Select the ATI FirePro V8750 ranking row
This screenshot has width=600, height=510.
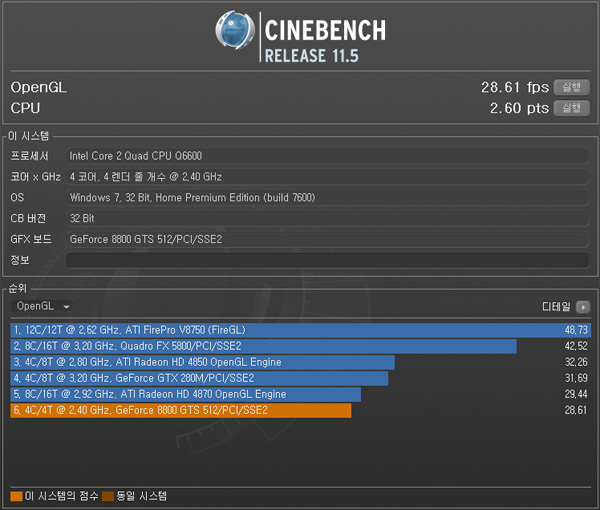(300, 330)
